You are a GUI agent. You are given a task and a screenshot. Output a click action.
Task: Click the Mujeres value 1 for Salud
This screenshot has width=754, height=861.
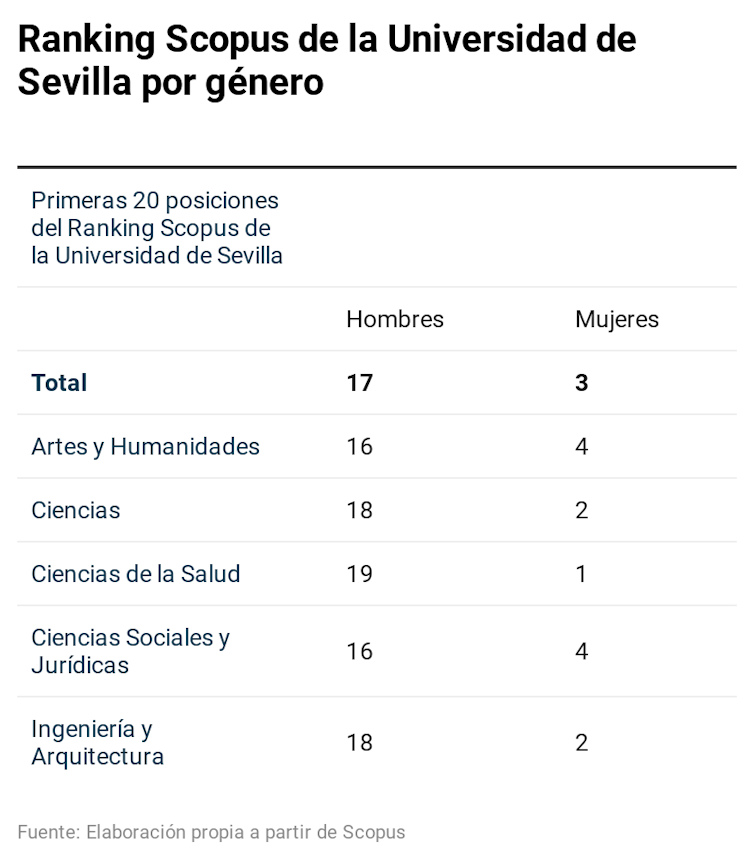[581, 574]
